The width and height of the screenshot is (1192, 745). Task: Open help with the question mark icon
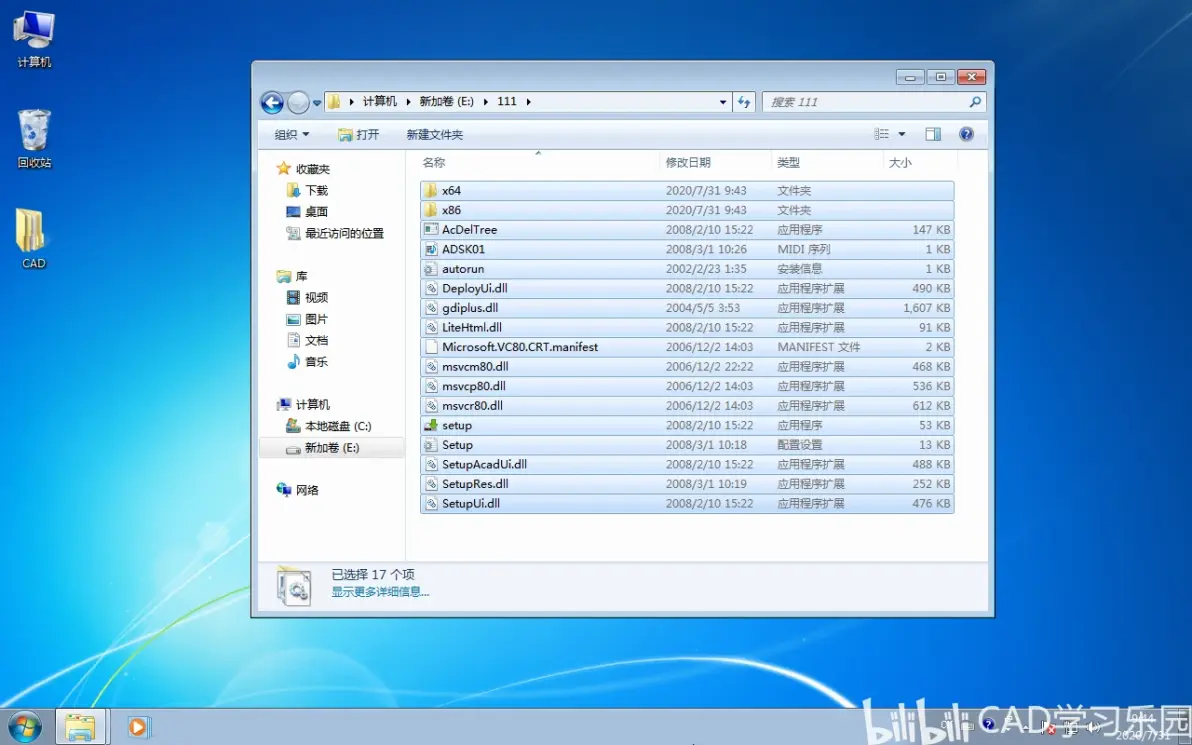click(966, 135)
